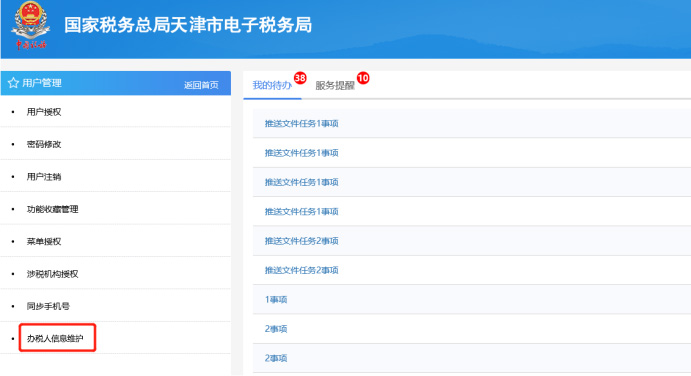
Task: Open the 用户注销 option
Action: coord(44,177)
